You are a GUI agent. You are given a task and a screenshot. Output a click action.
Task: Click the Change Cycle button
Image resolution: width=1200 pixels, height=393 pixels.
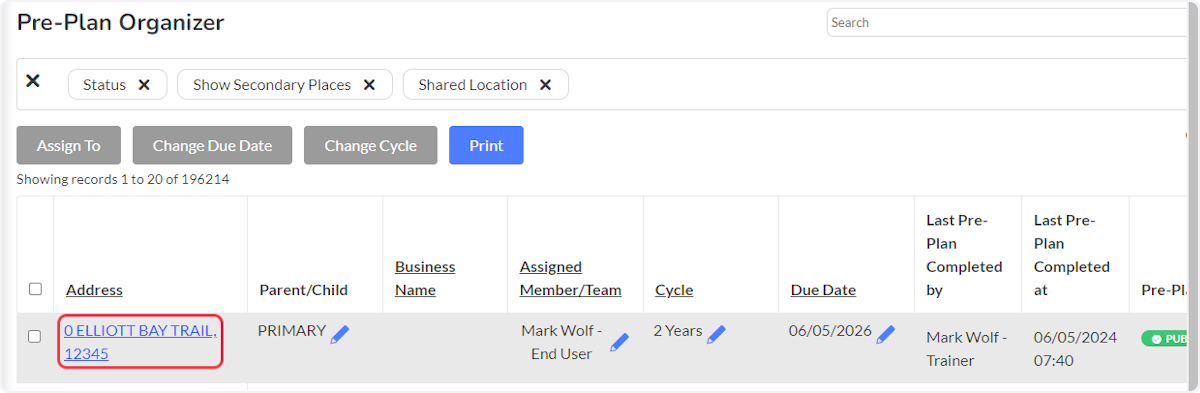(x=370, y=145)
